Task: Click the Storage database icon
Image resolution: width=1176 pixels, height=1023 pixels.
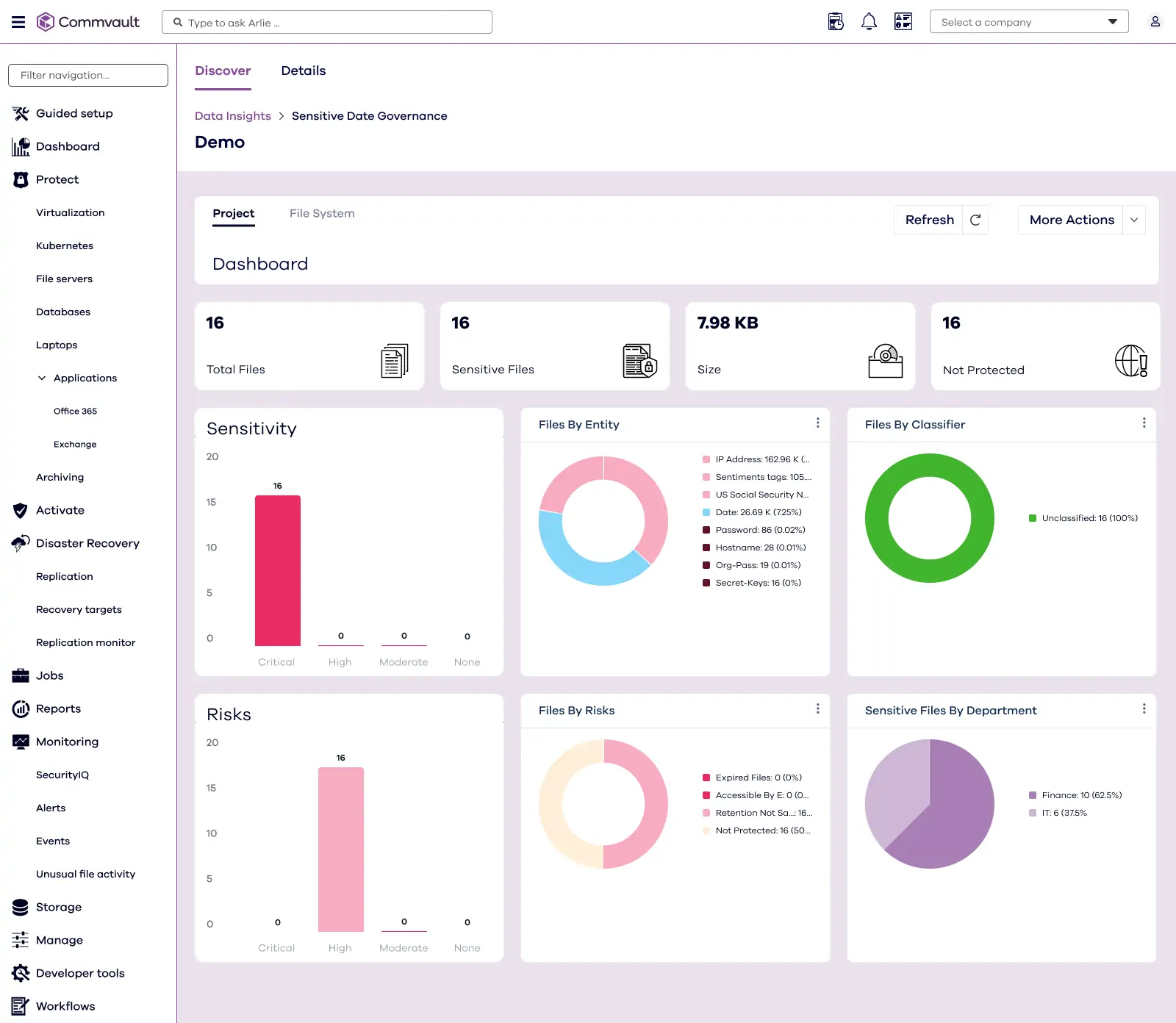Action: [x=21, y=907]
